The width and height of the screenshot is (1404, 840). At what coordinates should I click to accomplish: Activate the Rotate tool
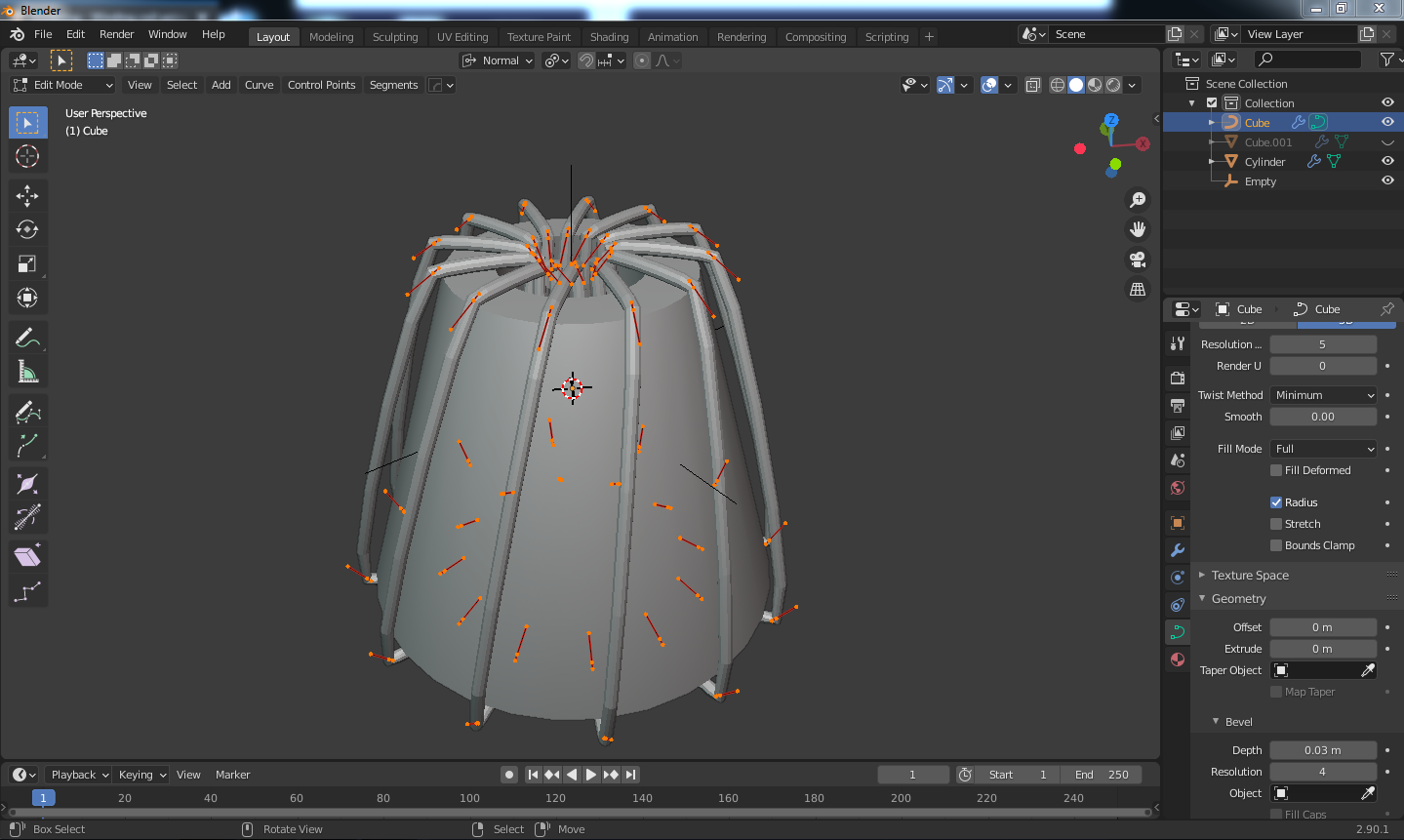(27, 230)
